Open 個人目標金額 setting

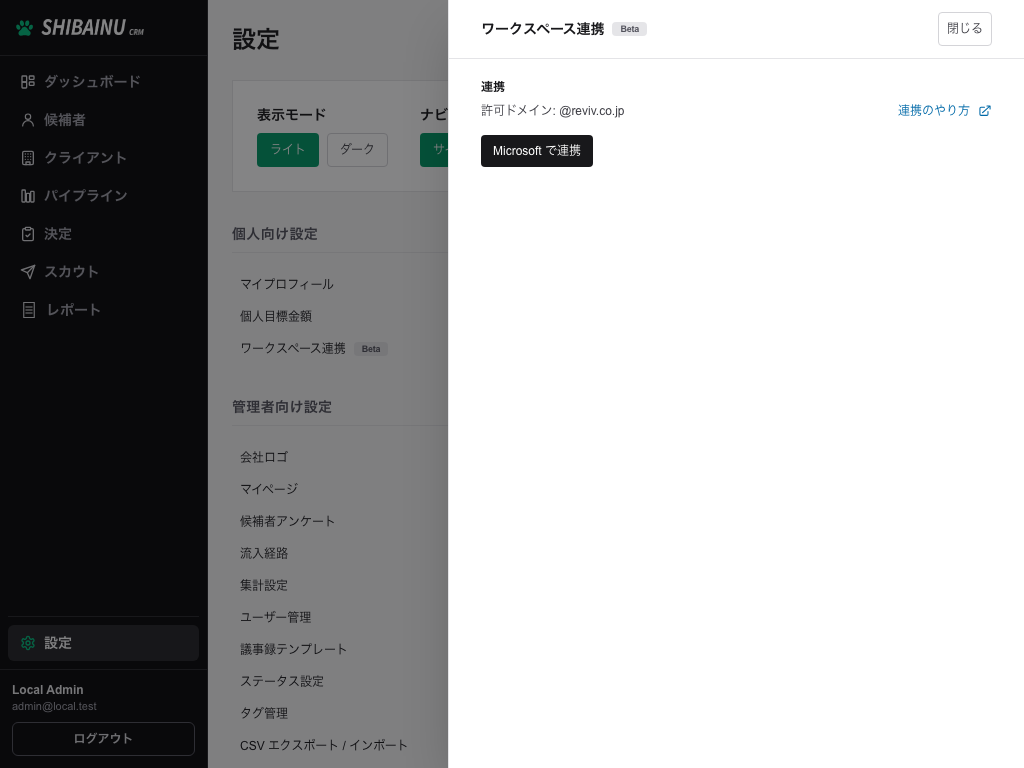pos(276,316)
